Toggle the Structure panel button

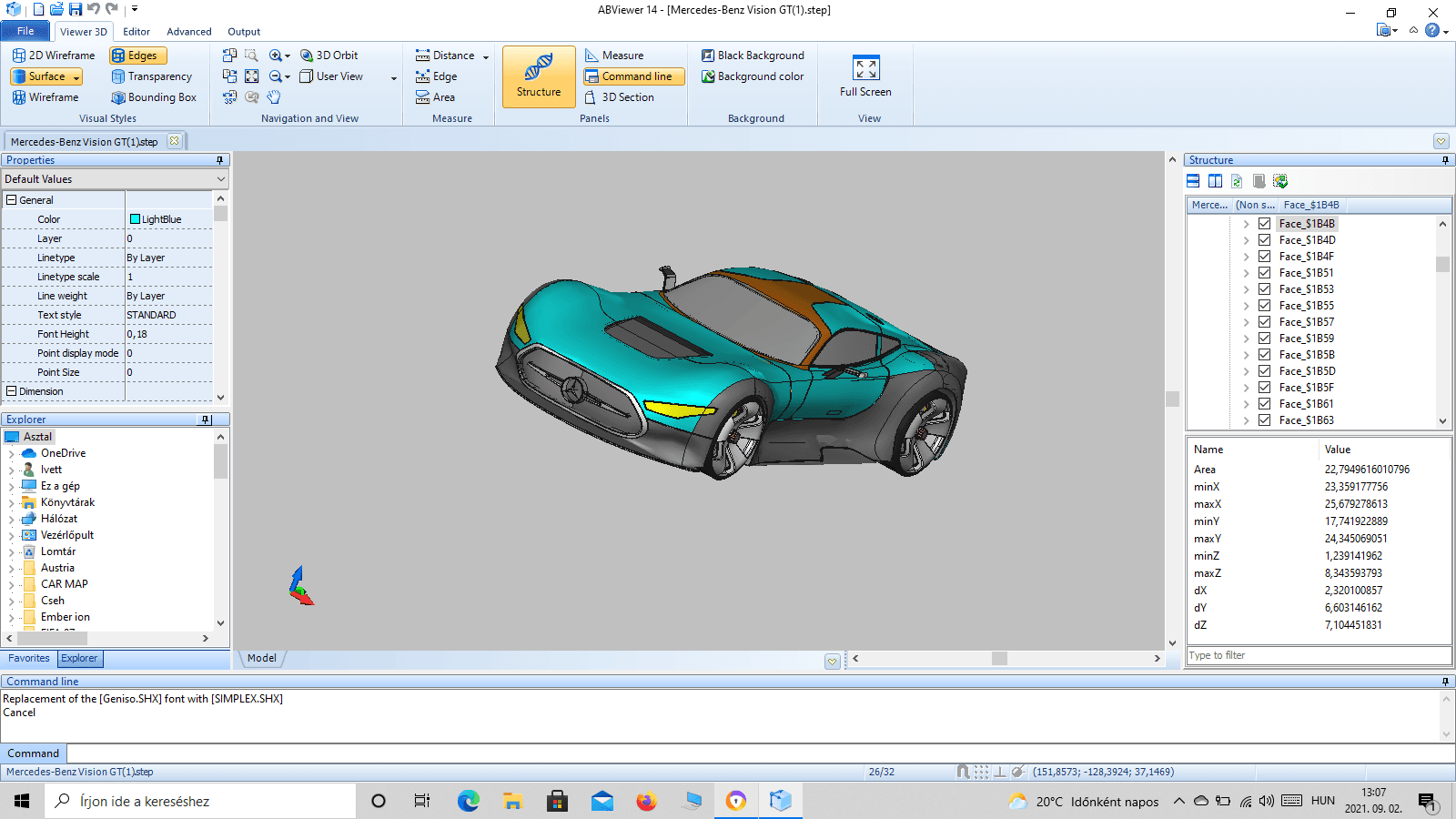(539, 76)
